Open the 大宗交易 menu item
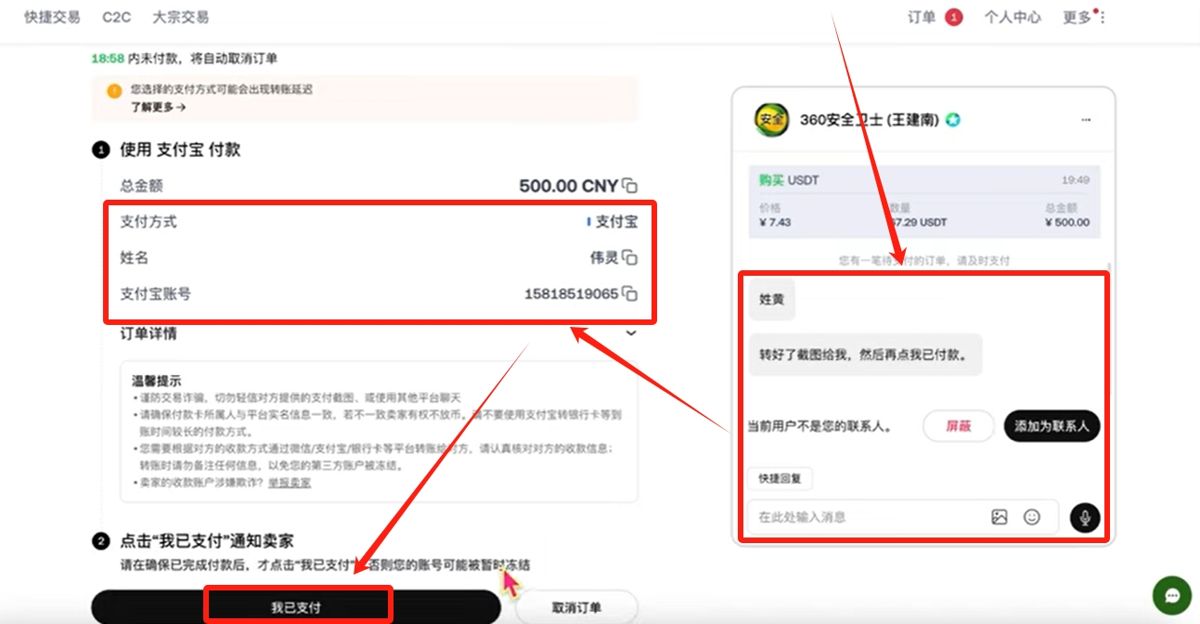This screenshot has height=624, width=1200. coord(180,17)
